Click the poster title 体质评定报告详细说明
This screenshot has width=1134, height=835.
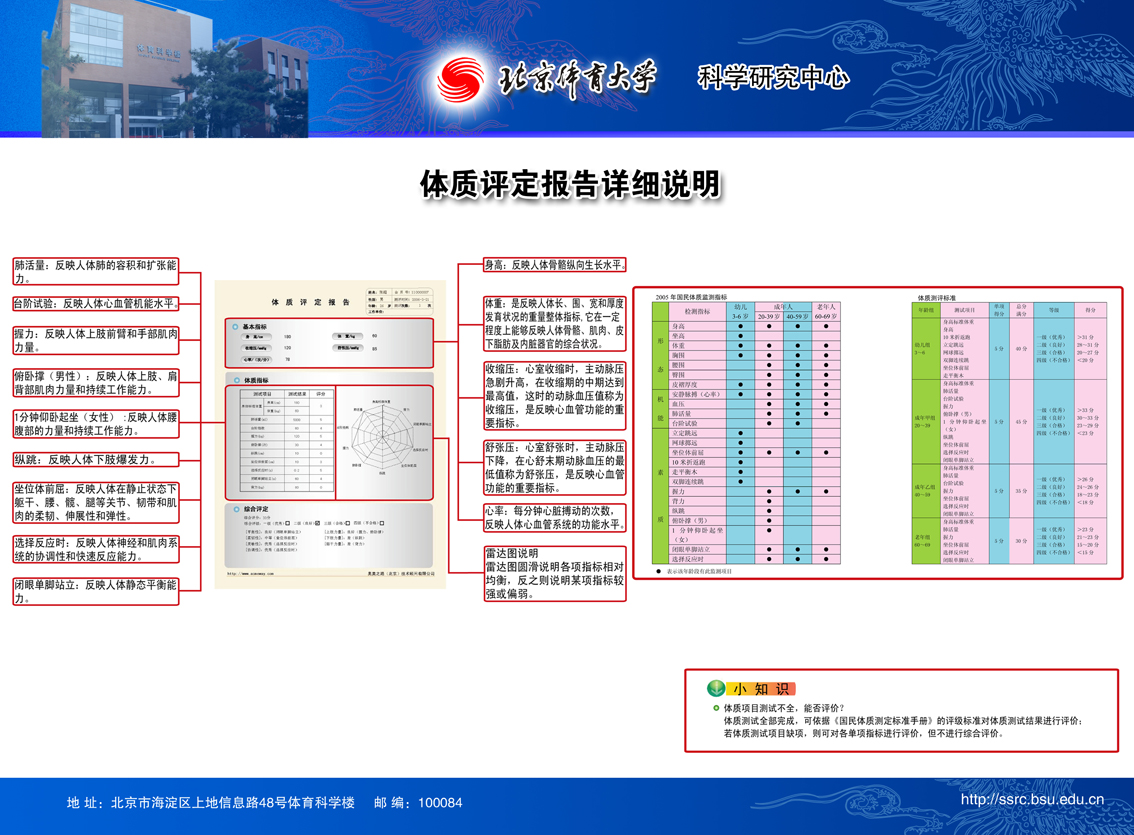pyautogui.click(x=571, y=184)
